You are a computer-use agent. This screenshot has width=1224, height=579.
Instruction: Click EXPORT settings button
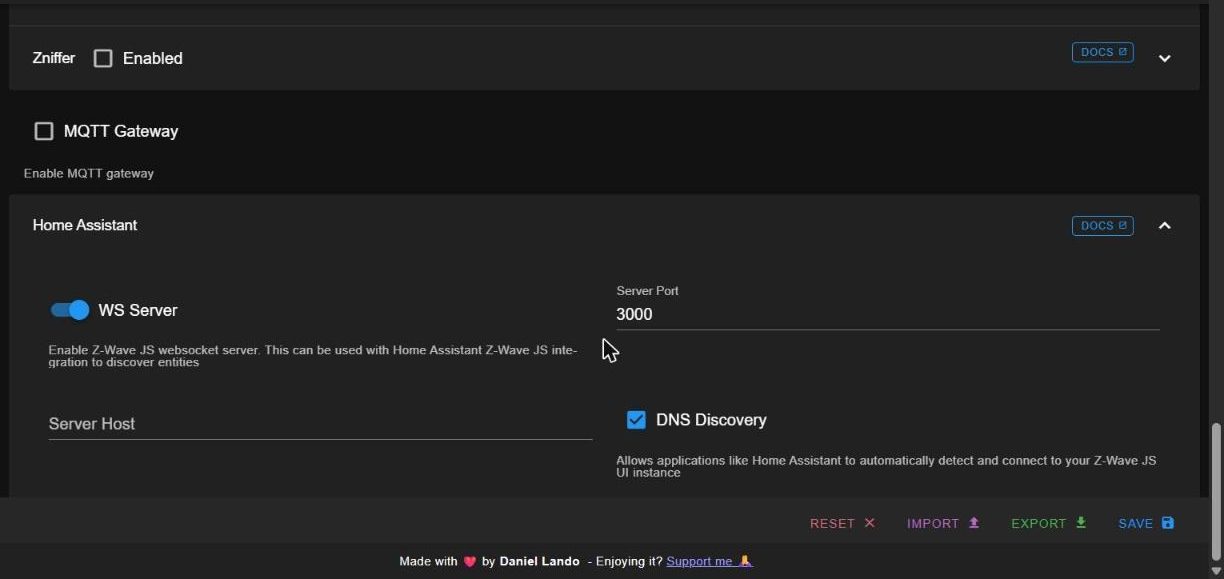(1049, 523)
